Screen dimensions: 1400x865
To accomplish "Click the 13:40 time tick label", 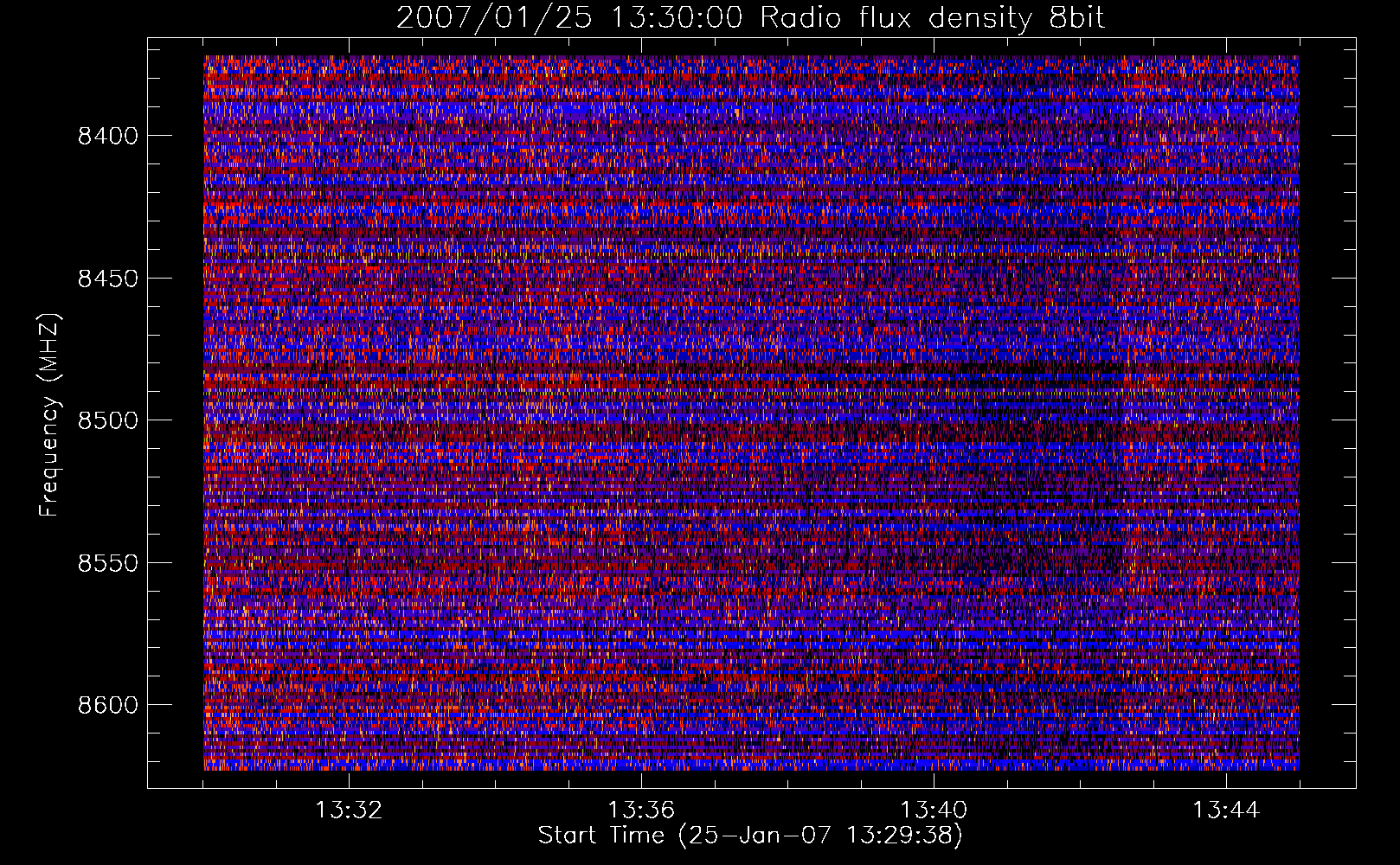I will (x=934, y=811).
